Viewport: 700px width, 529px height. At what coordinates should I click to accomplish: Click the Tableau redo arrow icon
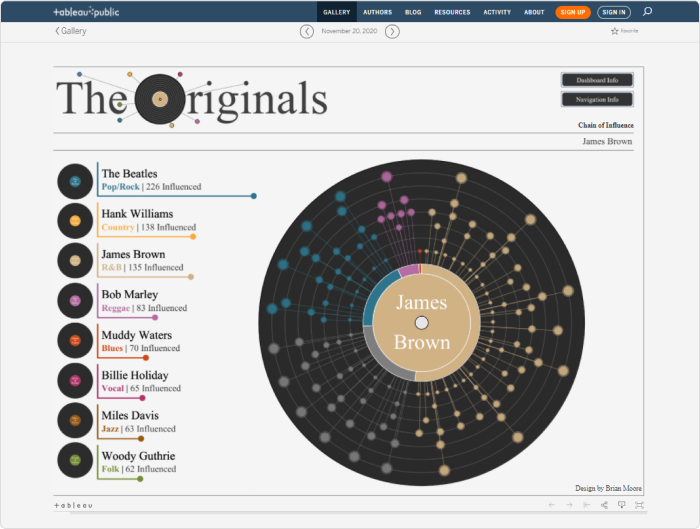click(569, 505)
